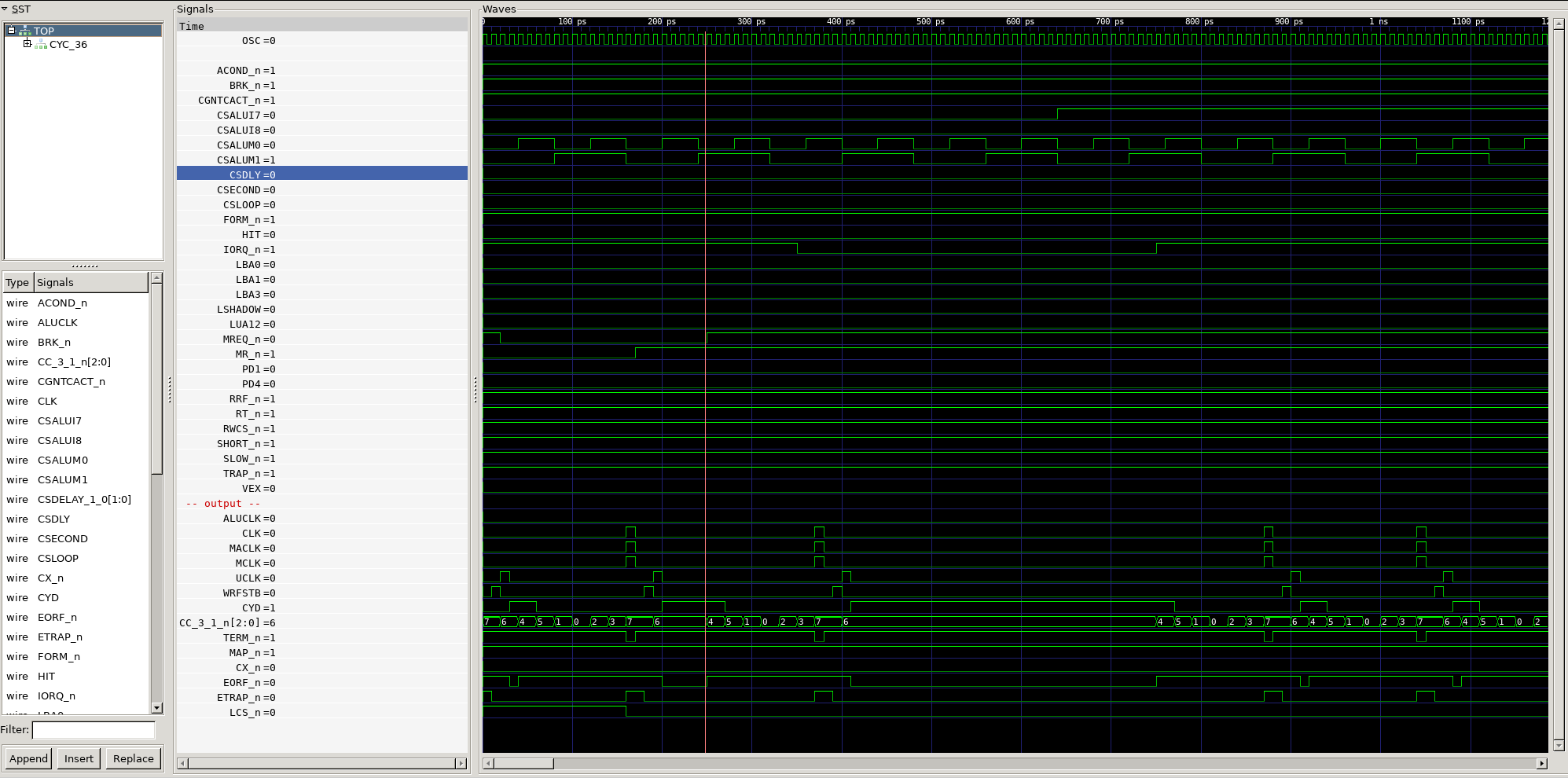The width and height of the screenshot is (1568, 778).
Task: Click right arrow of Signals horizontal scrollbar
Action: tap(461, 763)
